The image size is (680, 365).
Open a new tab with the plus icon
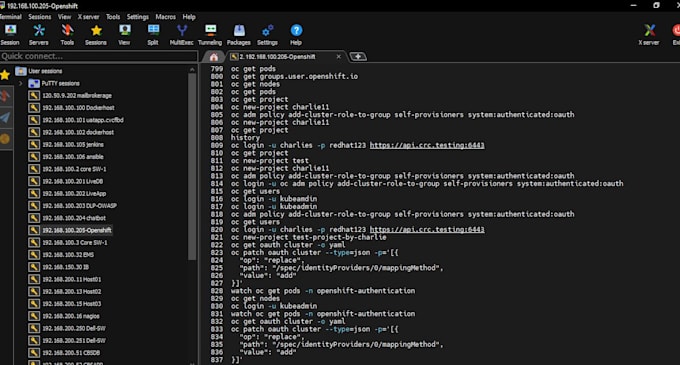click(x=358, y=56)
